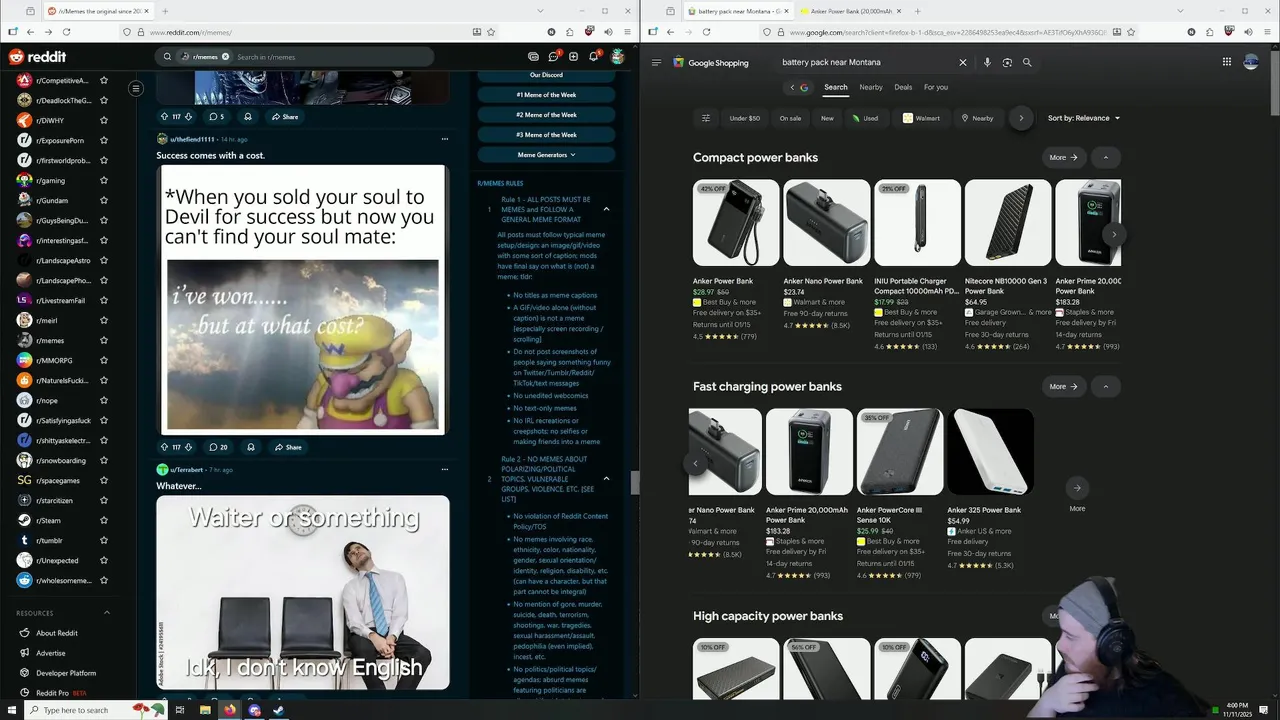Screen dimensions: 1280x720
Task: Open Windows Start menu
Action: coord(10,710)
